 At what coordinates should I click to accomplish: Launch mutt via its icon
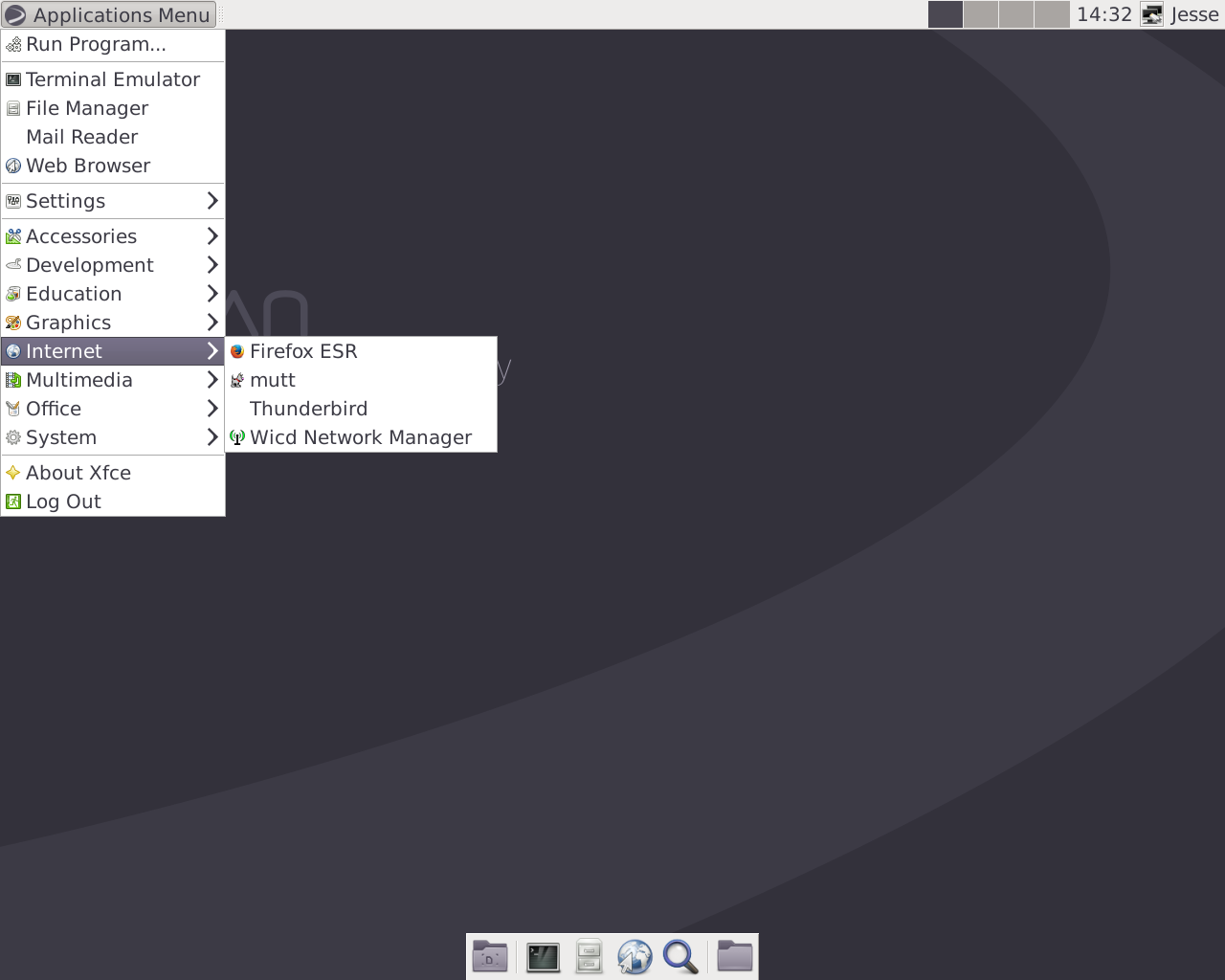pos(237,380)
